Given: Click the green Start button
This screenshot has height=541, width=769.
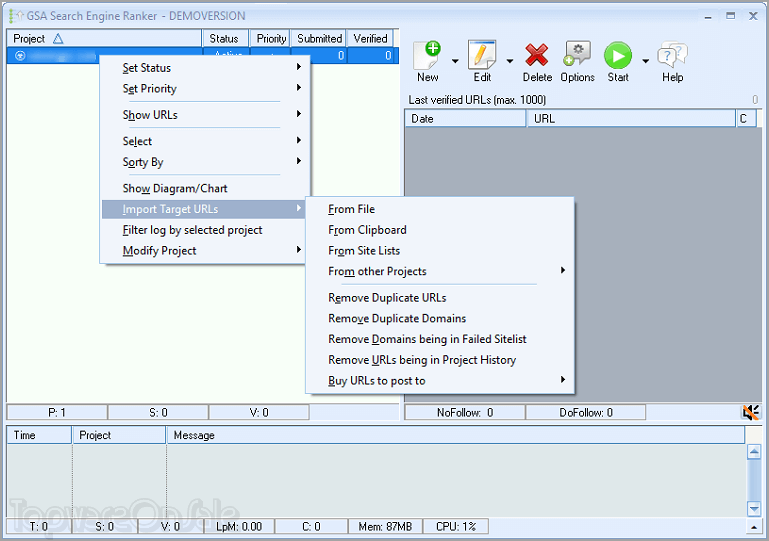Looking at the screenshot, I should 618,55.
